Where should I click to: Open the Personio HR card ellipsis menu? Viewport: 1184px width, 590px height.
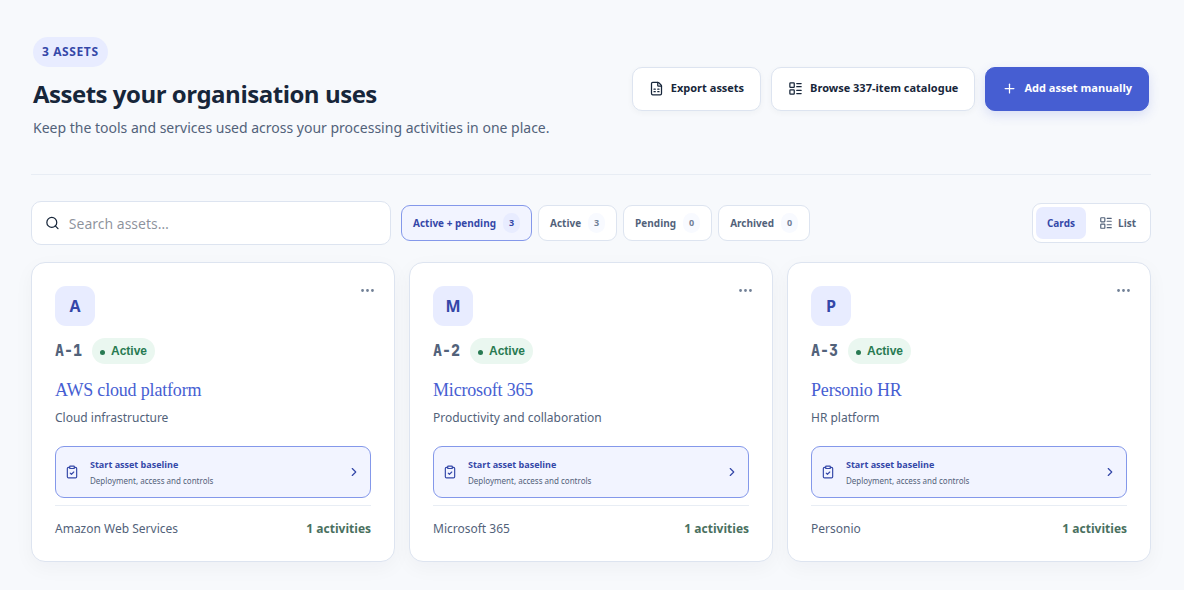pos(1124,290)
